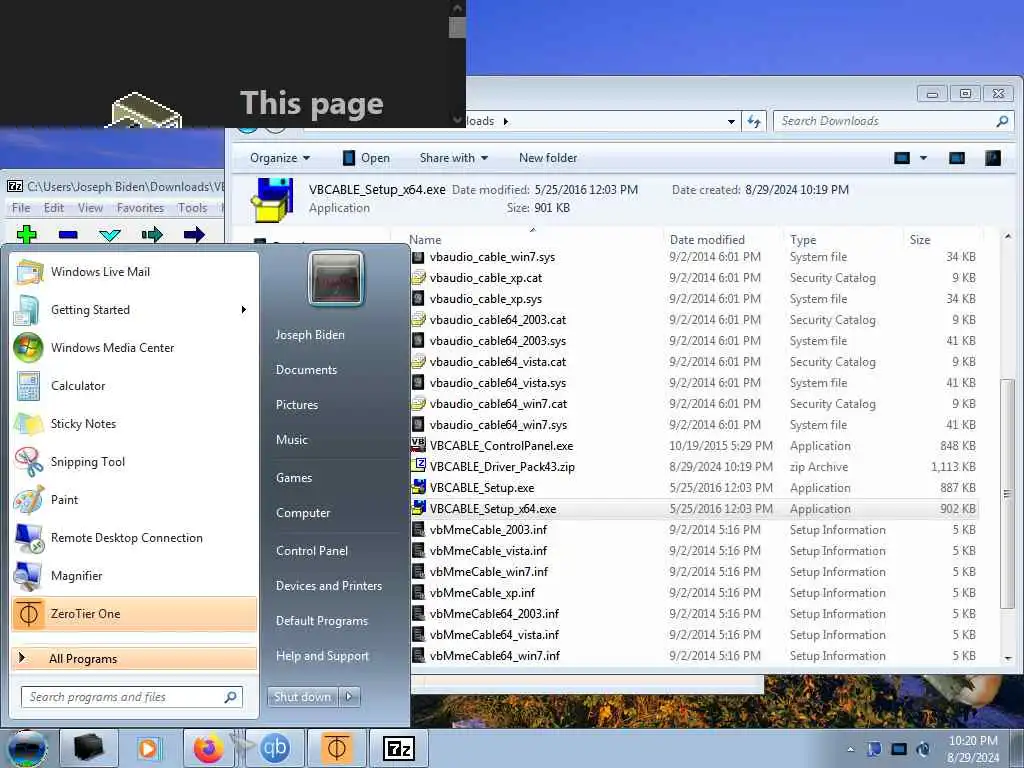Click the Shut down button

302,697
